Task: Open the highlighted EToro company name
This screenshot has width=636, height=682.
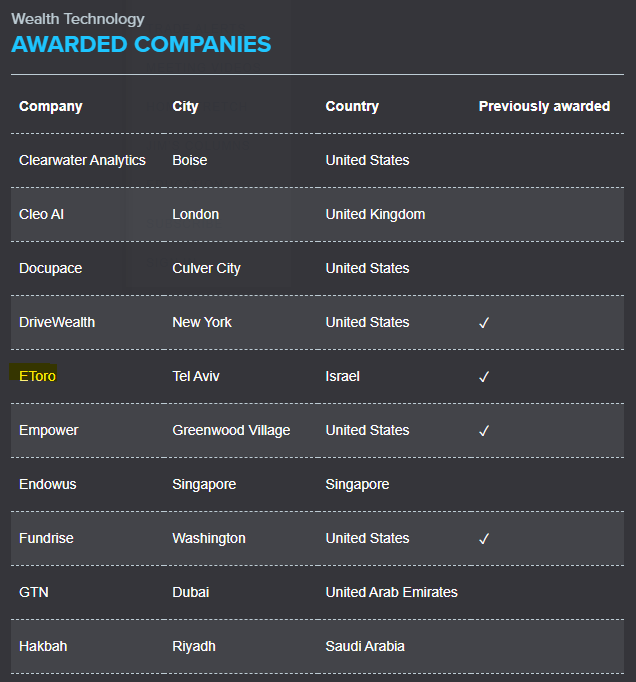Action: coord(38,376)
